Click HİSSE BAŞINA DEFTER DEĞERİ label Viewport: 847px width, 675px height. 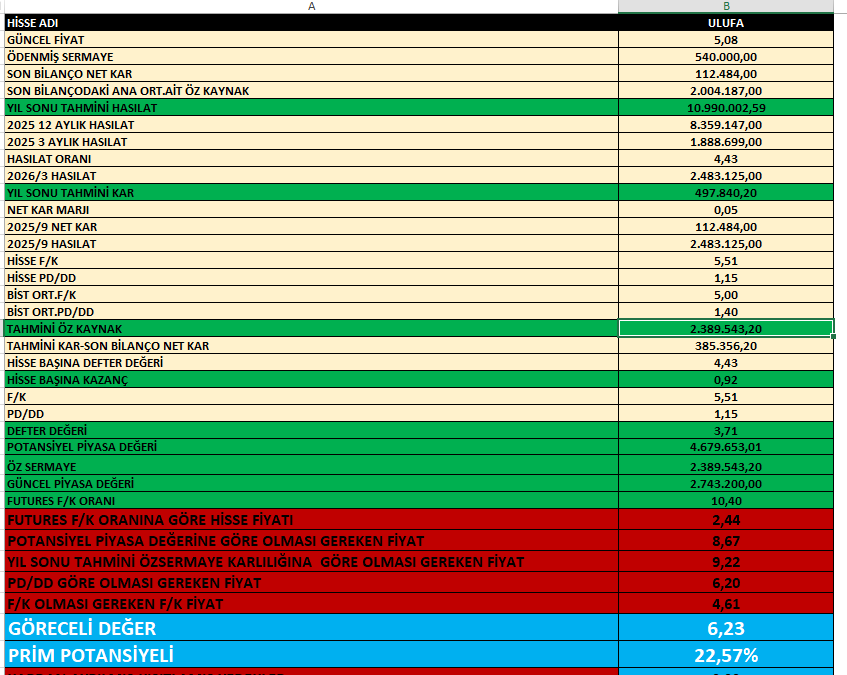(x=311, y=362)
